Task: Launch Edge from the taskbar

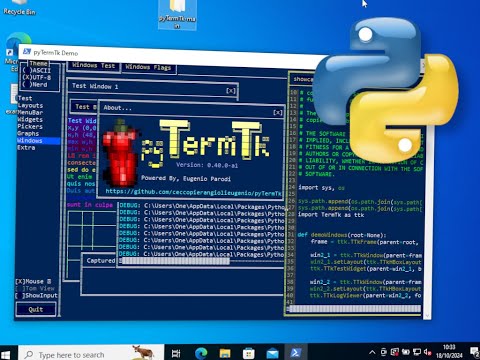Action: (201, 353)
